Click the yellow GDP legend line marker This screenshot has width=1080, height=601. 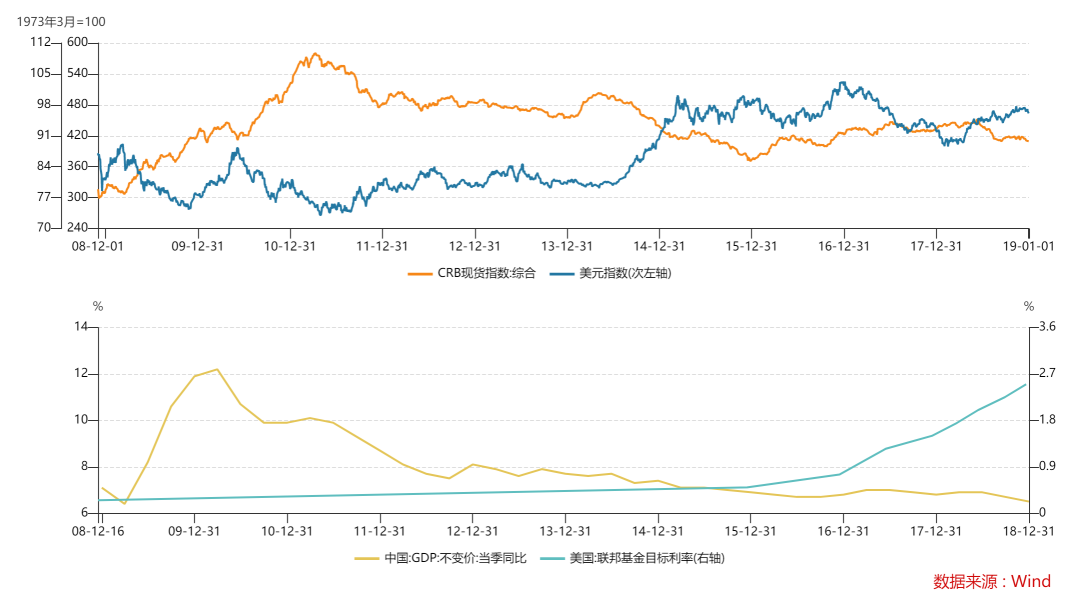(368, 558)
